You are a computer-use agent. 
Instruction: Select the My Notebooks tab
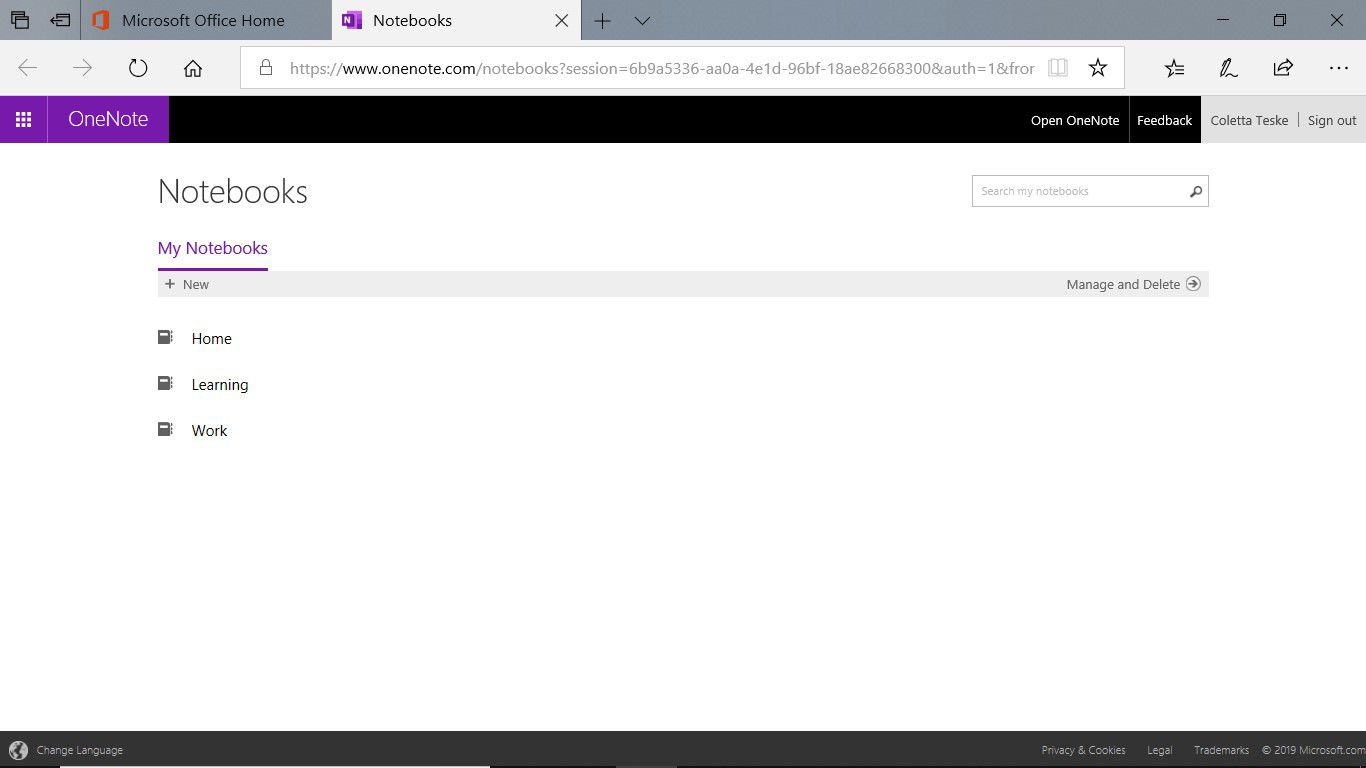(x=213, y=248)
